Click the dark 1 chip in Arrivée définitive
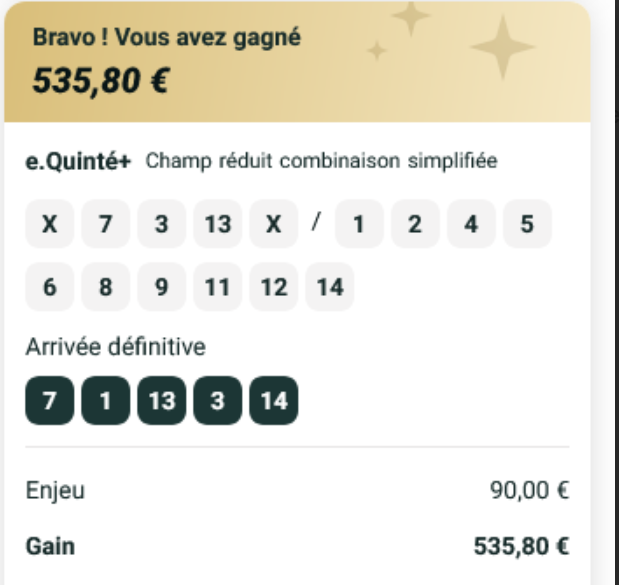 click(x=105, y=402)
